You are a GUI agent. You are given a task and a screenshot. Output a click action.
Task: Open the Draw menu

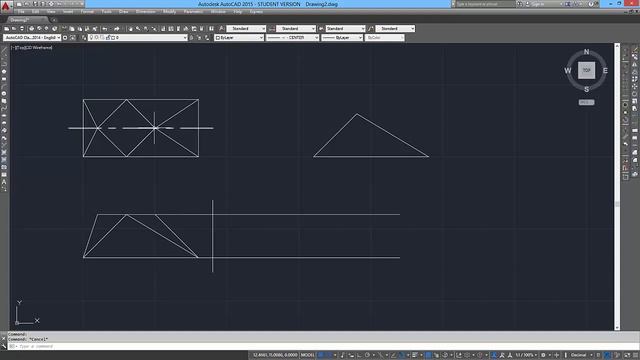tap(123, 12)
